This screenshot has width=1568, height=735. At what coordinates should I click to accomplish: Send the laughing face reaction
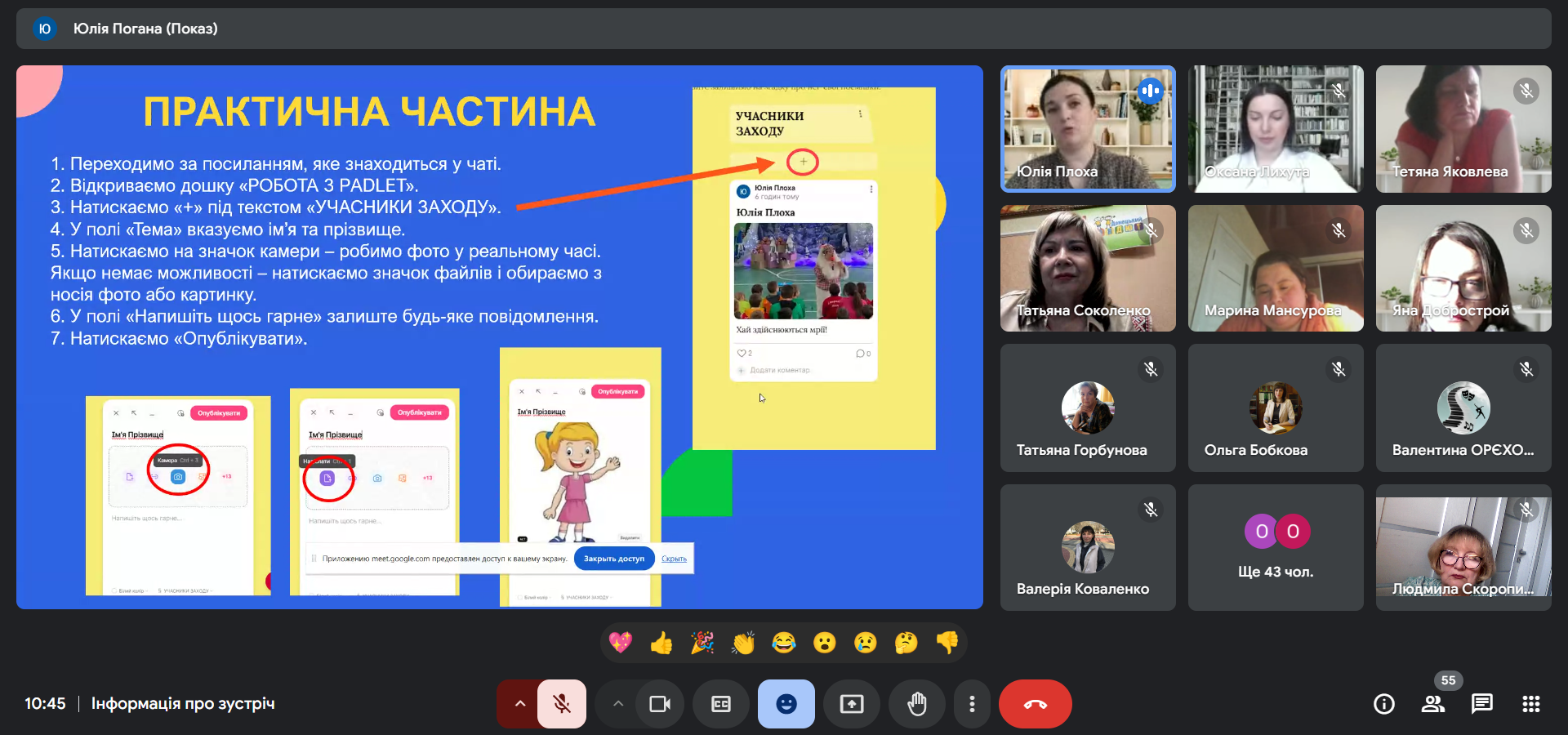tap(784, 643)
